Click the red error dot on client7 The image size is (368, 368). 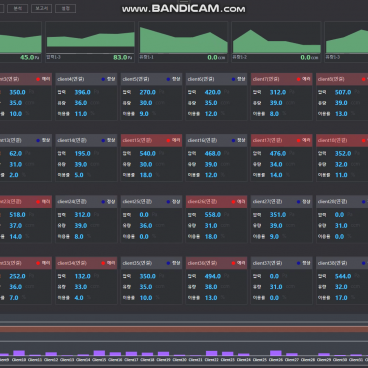[298, 79]
